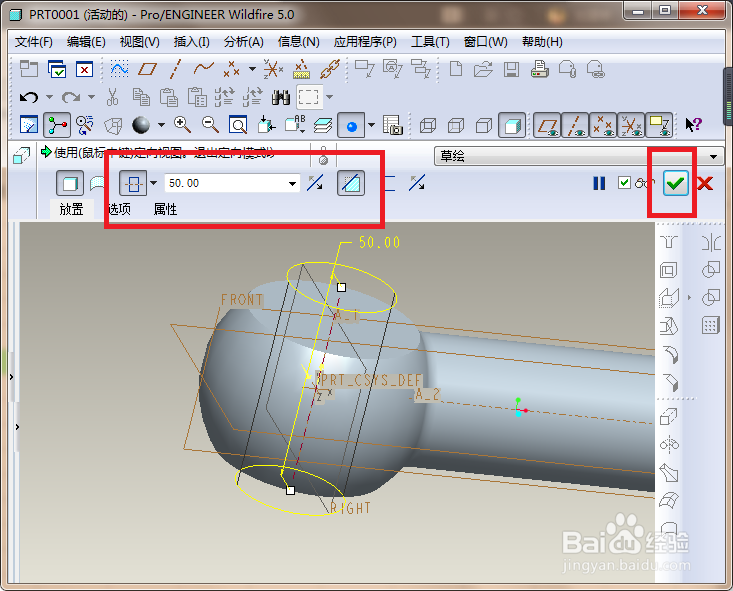
Task: Choose the datum point tool
Action: coord(232,69)
